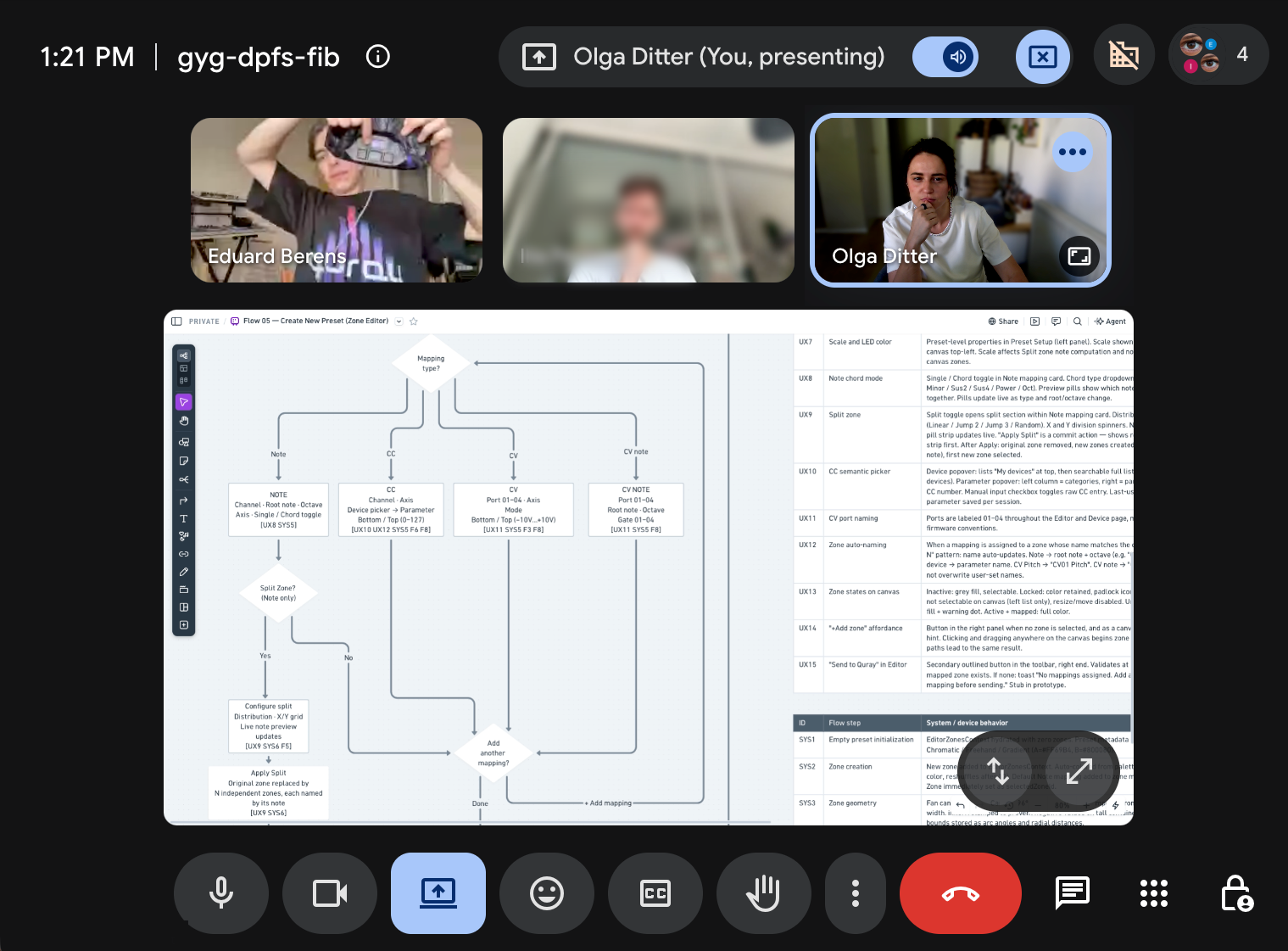Screen dimensions: 1288x951
Task: Open comments in the document header
Action: click(x=1056, y=322)
